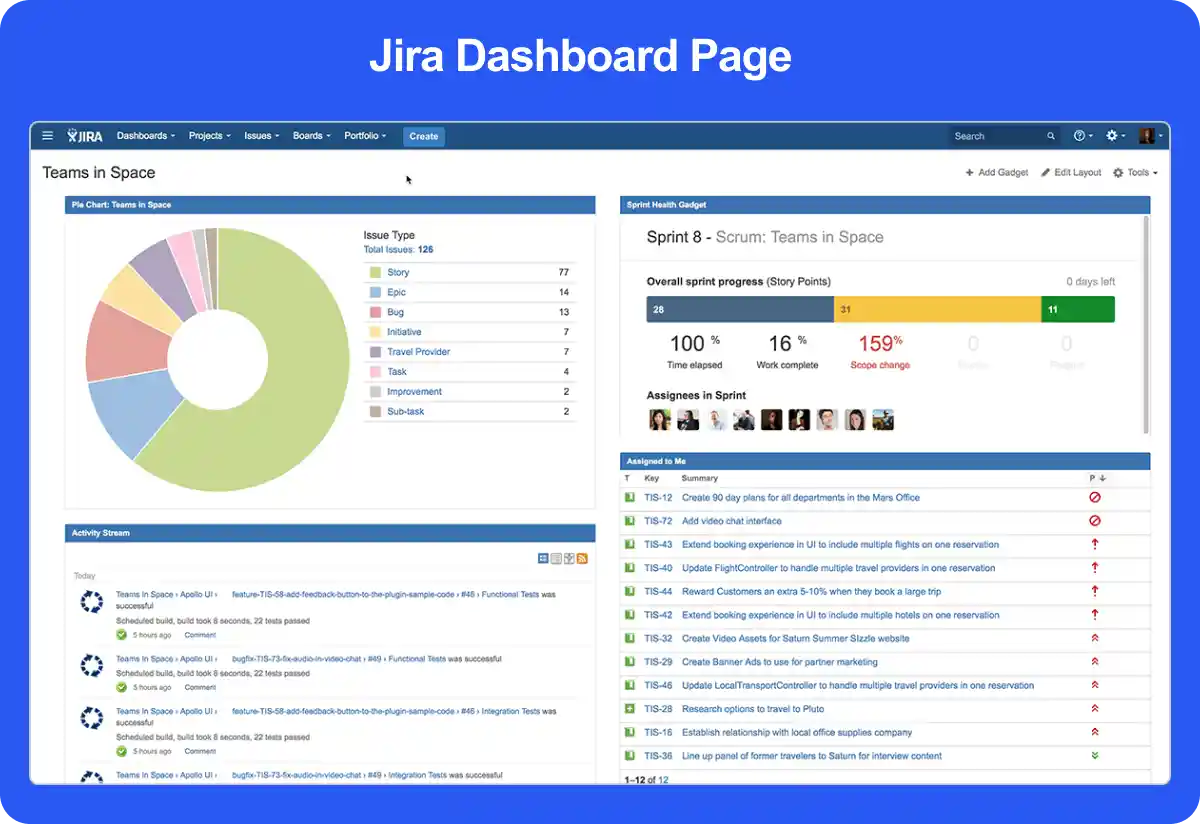1200x824 pixels.
Task: Expand the Tools dropdown
Action: (x=1135, y=172)
